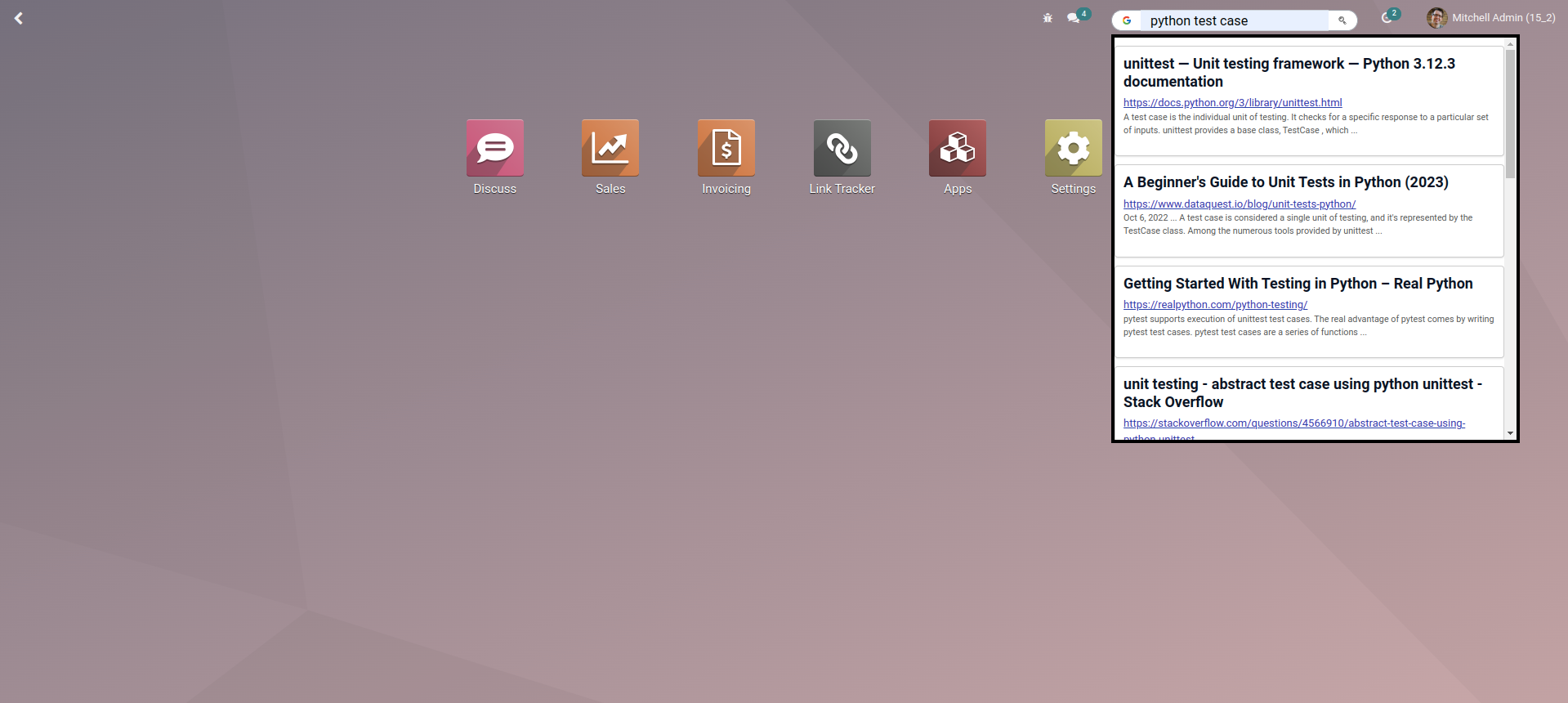Open the Apps module

(x=958, y=157)
